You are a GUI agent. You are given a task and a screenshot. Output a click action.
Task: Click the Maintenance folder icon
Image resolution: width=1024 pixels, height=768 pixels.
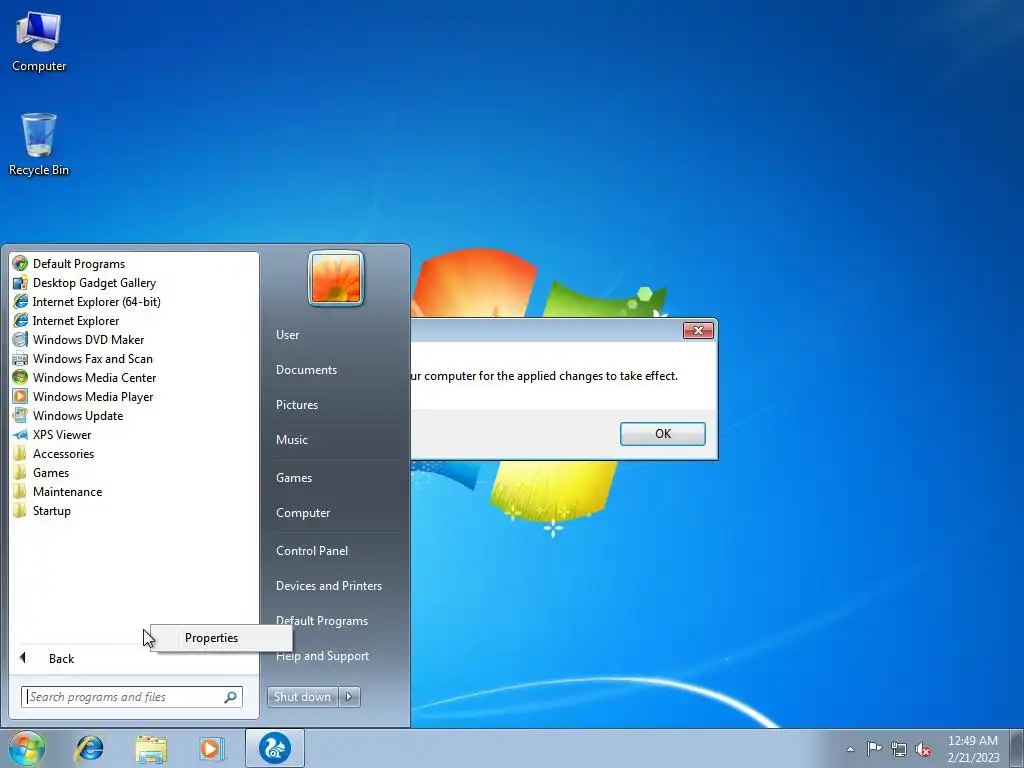coord(20,491)
